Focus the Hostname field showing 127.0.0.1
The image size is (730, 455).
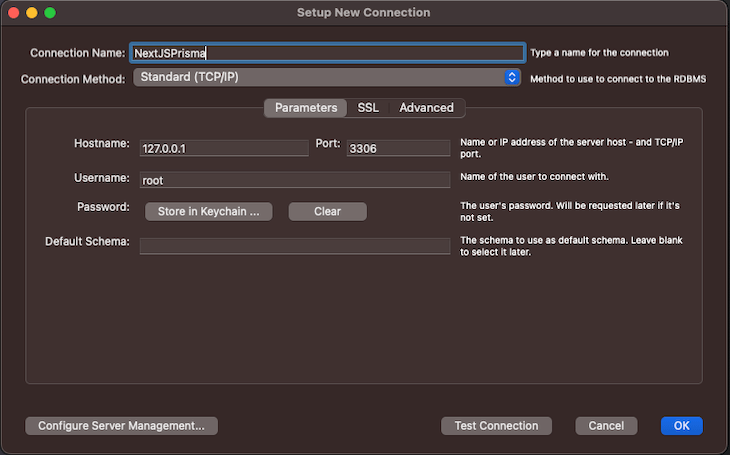coord(223,147)
